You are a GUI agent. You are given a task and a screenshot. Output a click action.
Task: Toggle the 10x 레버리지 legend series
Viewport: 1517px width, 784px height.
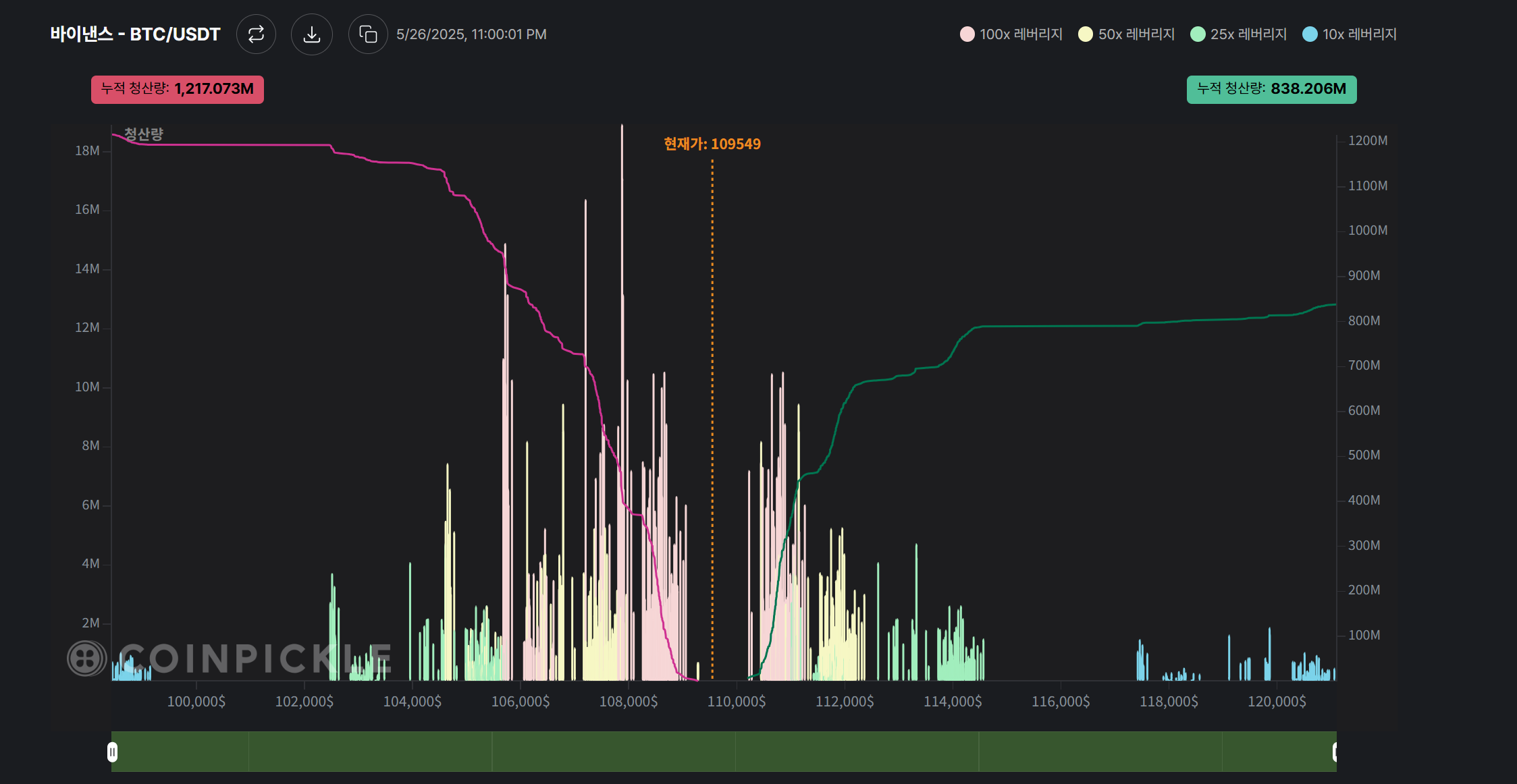[x=1350, y=34]
